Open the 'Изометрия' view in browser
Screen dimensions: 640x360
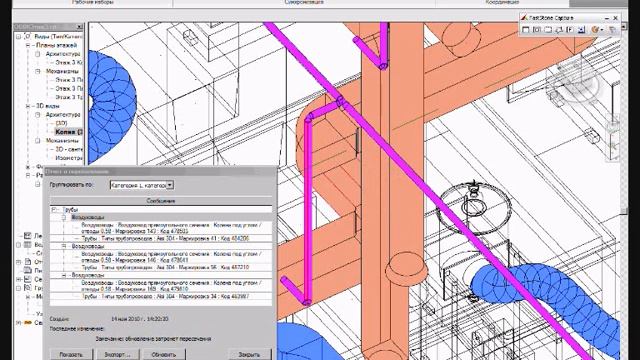pyautogui.click(x=69, y=158)
